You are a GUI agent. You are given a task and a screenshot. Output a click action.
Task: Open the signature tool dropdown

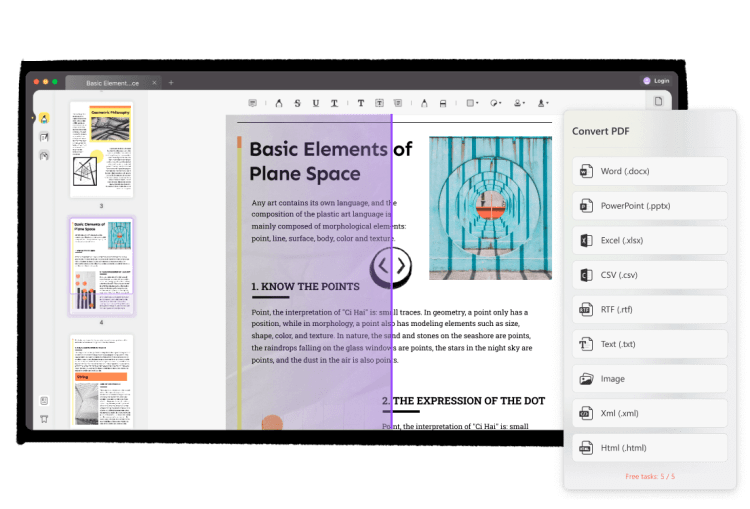(x=542, y=103)
